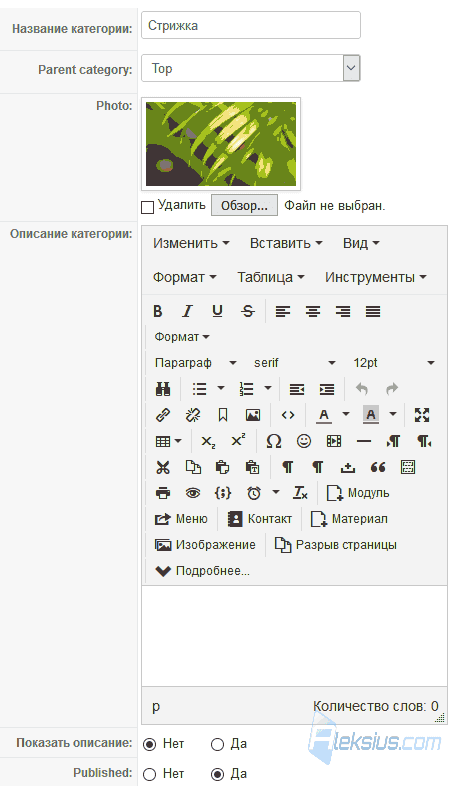This screenshot has height=786, width=453.
Task: Open background color picker arrow
Action: coord(393,415)
